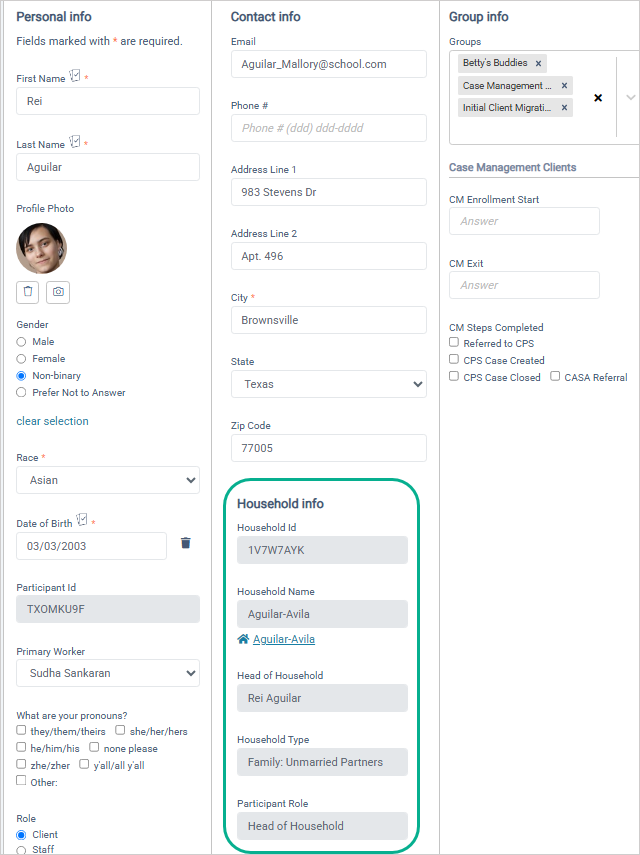Image resolution: width=640 pixels, height=855 pixels.
Task: Enable the CASA Referral checkbox
Action: [x=555, y=376]
